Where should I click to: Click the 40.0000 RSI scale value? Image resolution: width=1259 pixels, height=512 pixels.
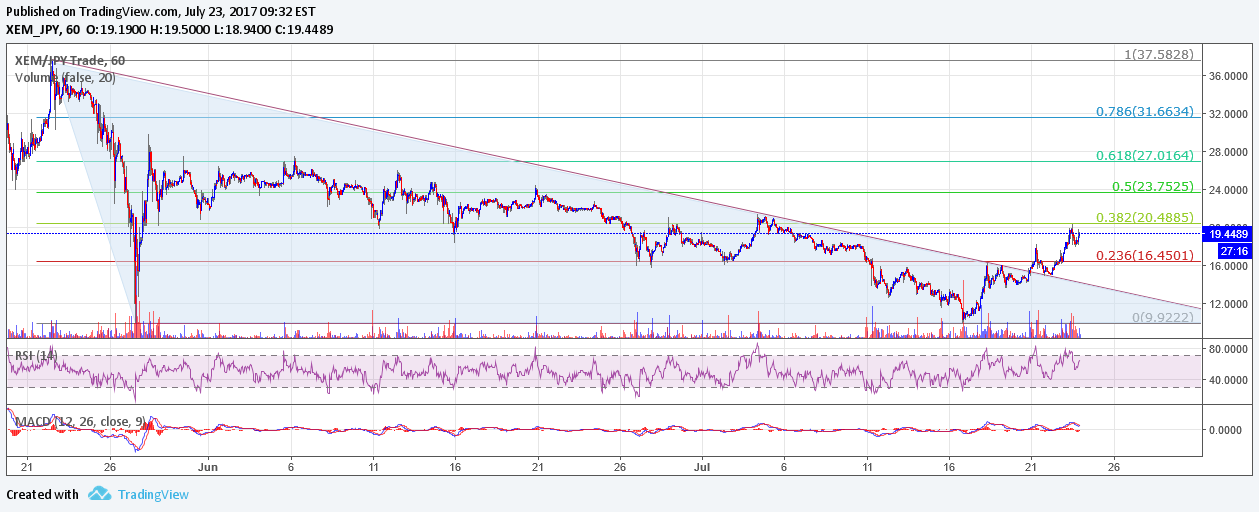1229,380
